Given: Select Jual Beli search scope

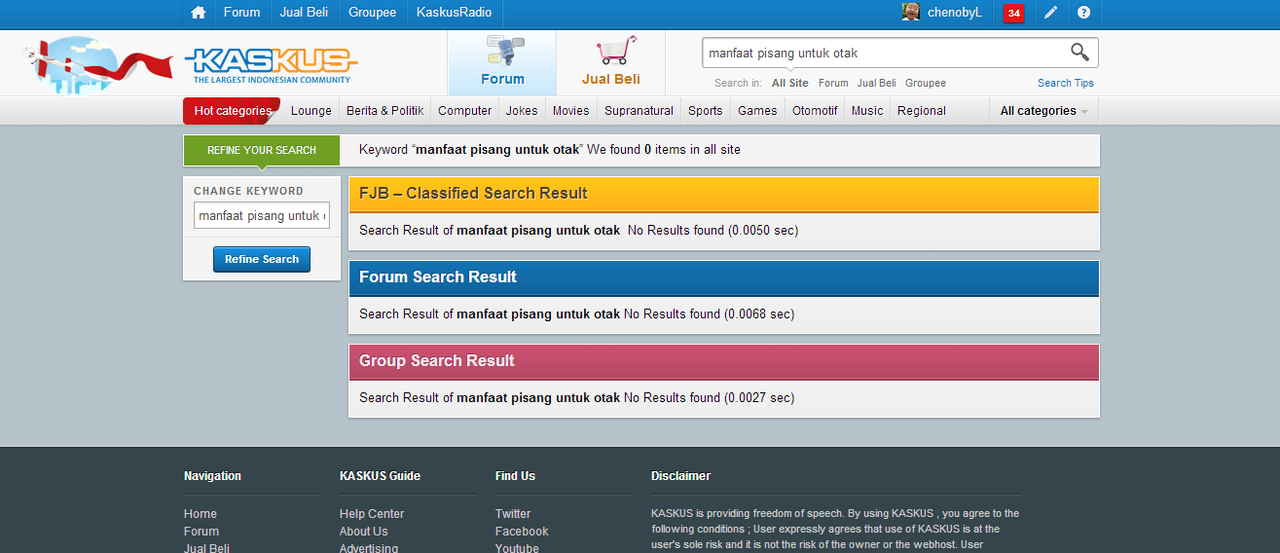Looking at the screenshot, I should tap(877, 83).
